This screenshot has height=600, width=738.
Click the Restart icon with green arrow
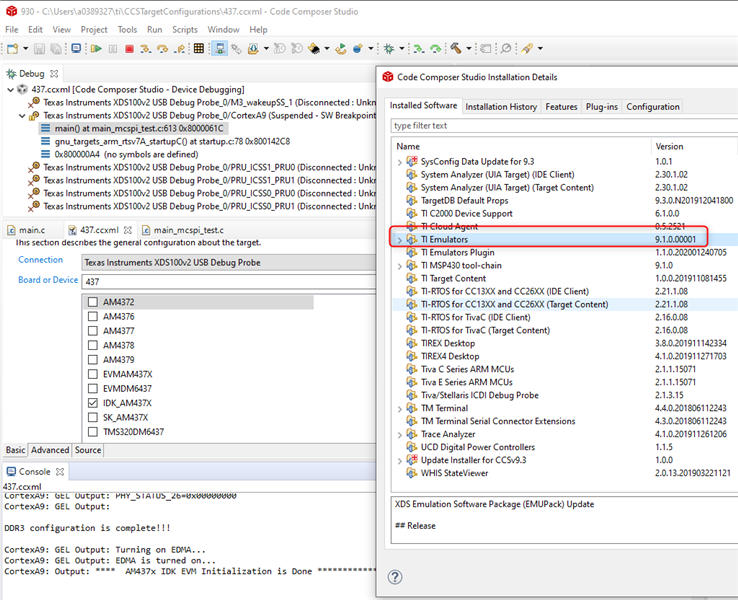[341, 48]
